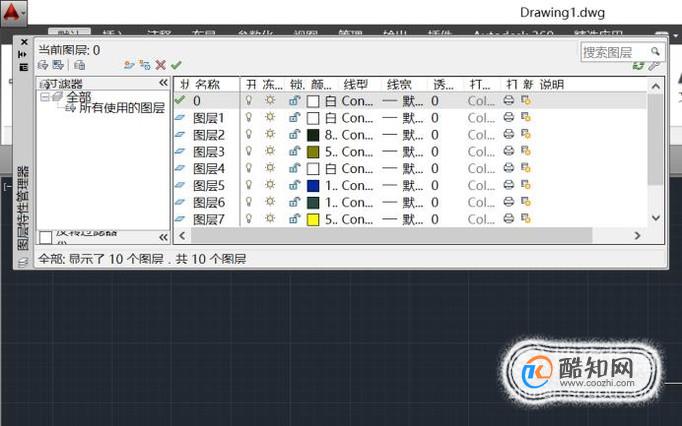Click the status icon of 图层1
682x426 pixels.
180,117
